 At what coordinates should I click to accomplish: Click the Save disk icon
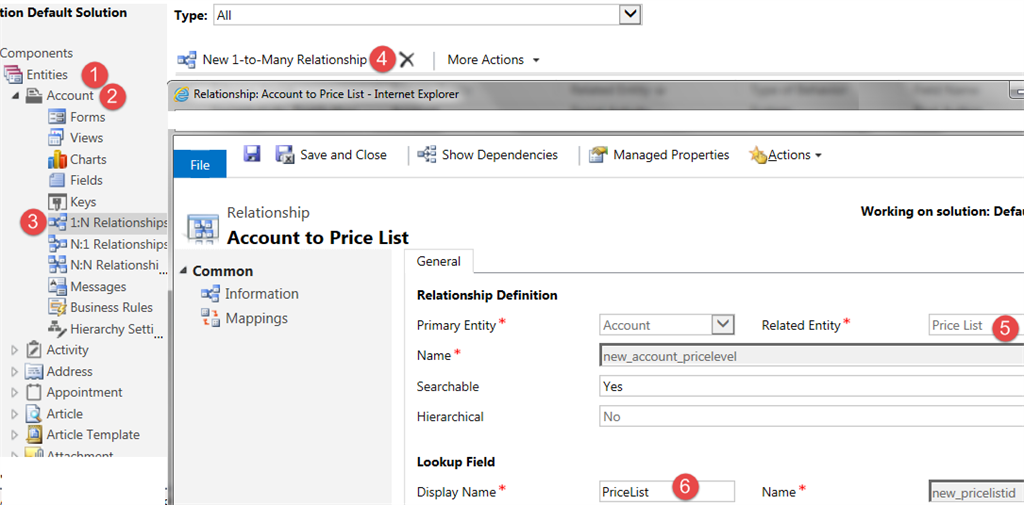coord(252,154)
